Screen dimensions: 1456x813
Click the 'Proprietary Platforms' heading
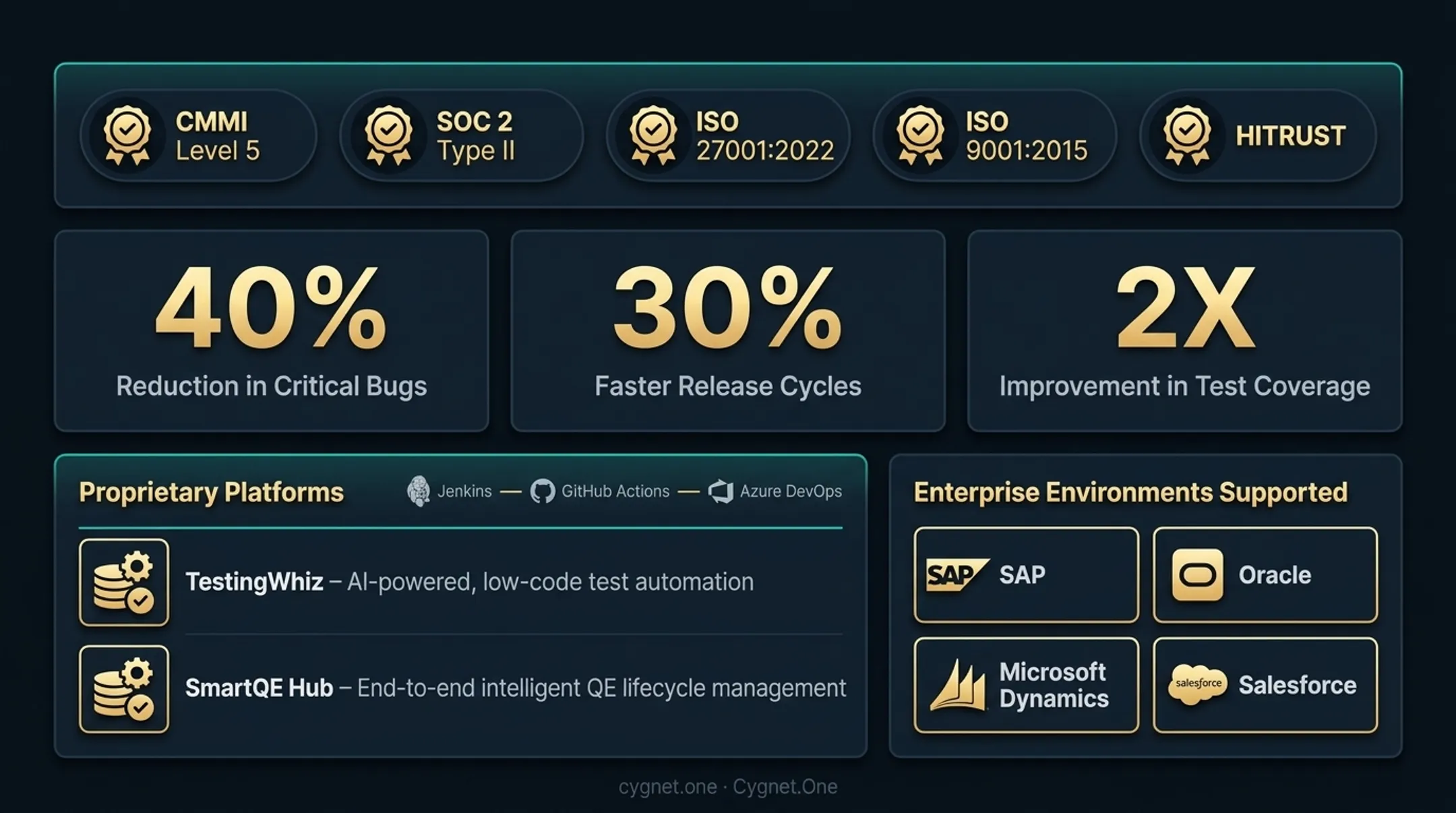click(x=212, y=492)
